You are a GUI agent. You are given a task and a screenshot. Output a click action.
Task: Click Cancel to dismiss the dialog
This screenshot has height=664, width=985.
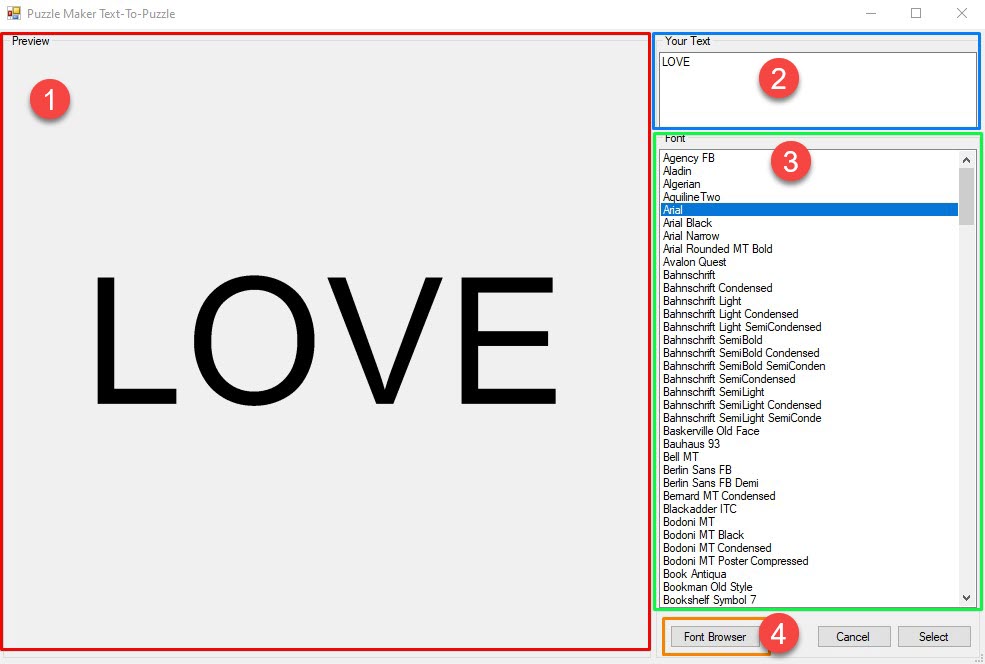click(x=853, y=636)
